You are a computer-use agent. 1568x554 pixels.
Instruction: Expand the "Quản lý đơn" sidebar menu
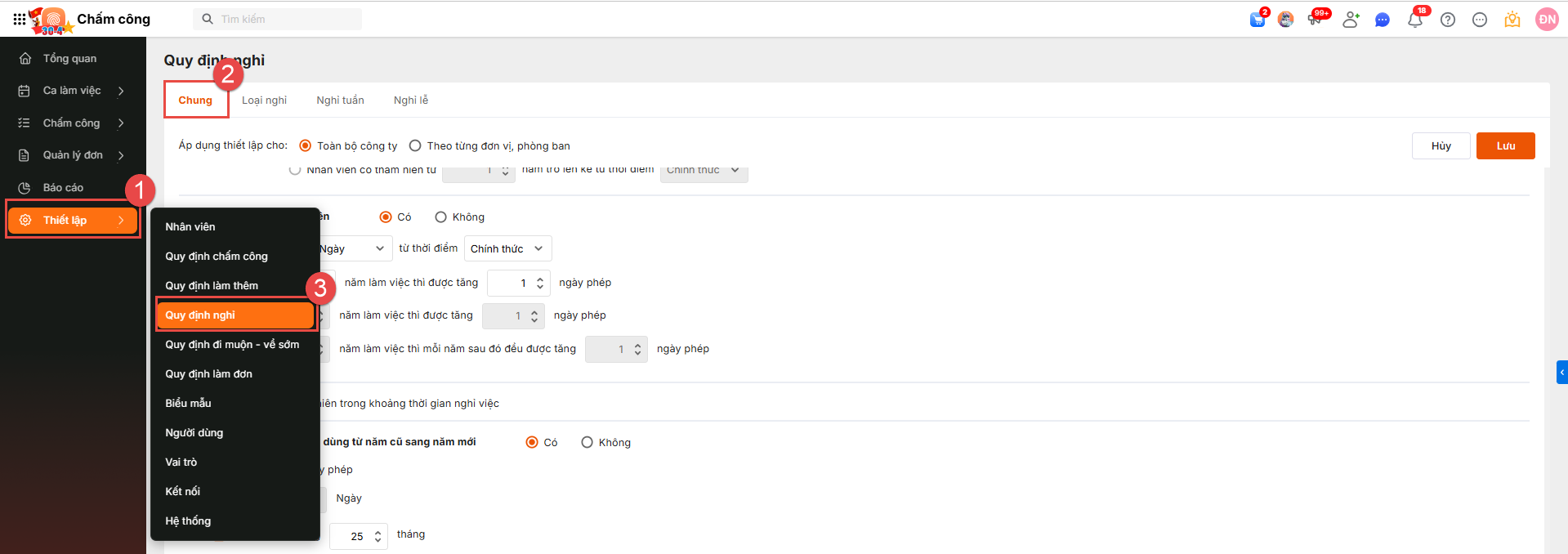[72, 155]
